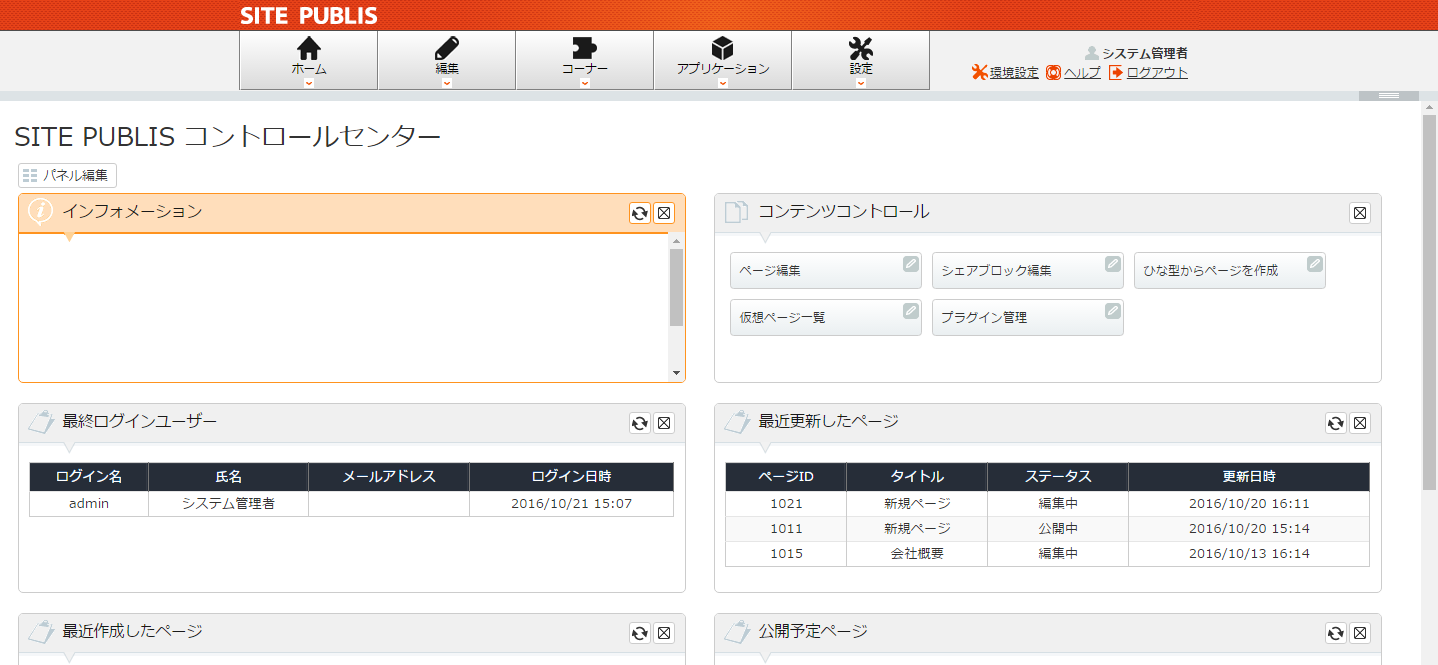Close the 最近作成したページ panel
Image resolution: width=1438 pixels, height=665 pixels.
click(664, 633)
